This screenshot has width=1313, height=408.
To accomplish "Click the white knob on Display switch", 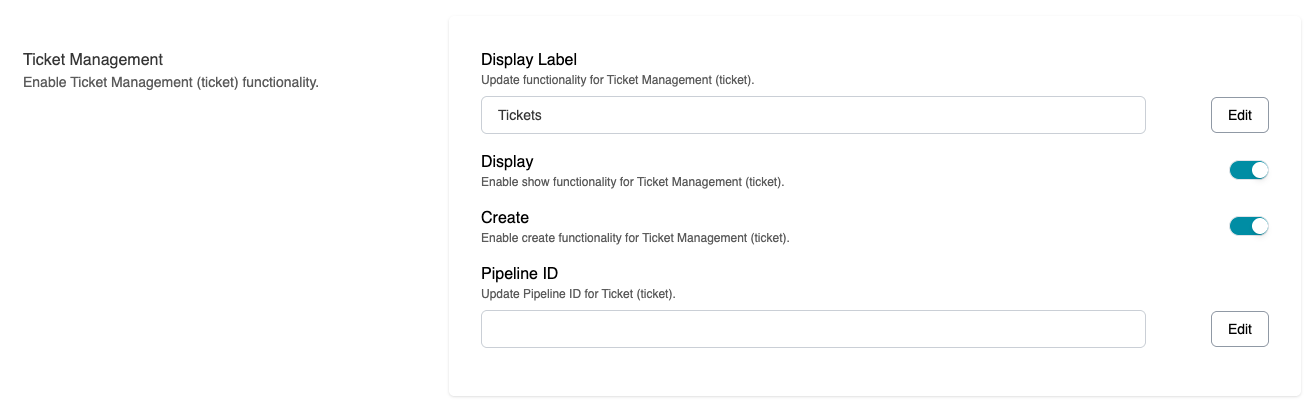I will click(1259, 170).
